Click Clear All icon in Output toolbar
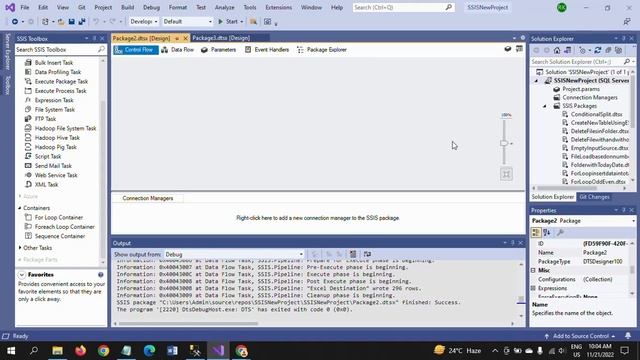This screenshot has height=360, width=640. (x=353, y=254)
